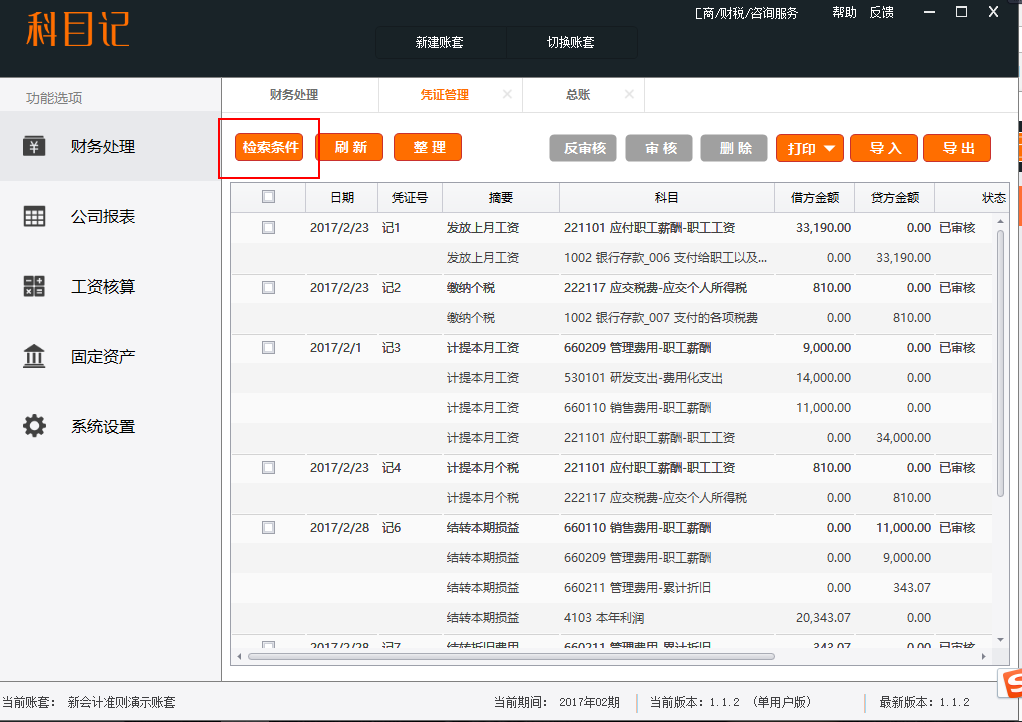
Task: Click the 检索条件 button
Action: pyautogui.click(x=270, y=147)
